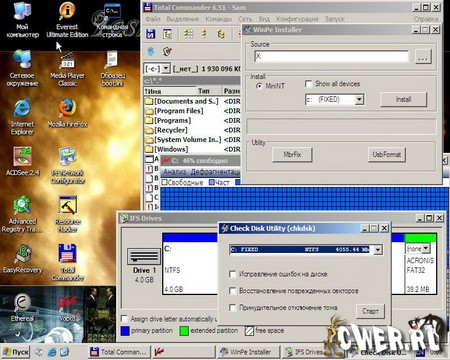Click the Install button in WinPe Installer
This screenshot has width=450, height=360.
tap(403, 99)
